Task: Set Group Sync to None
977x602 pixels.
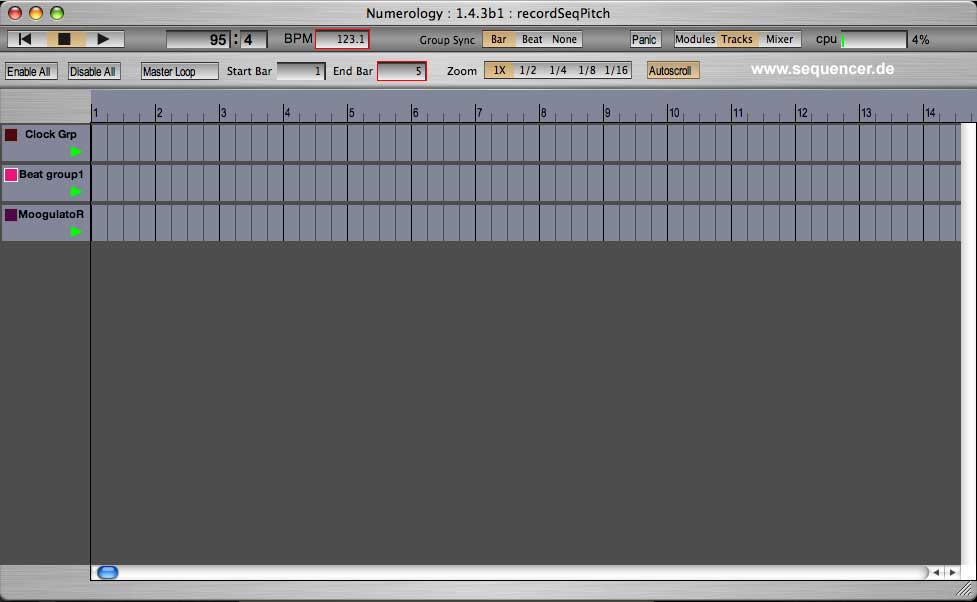Action: coord(565,39)
